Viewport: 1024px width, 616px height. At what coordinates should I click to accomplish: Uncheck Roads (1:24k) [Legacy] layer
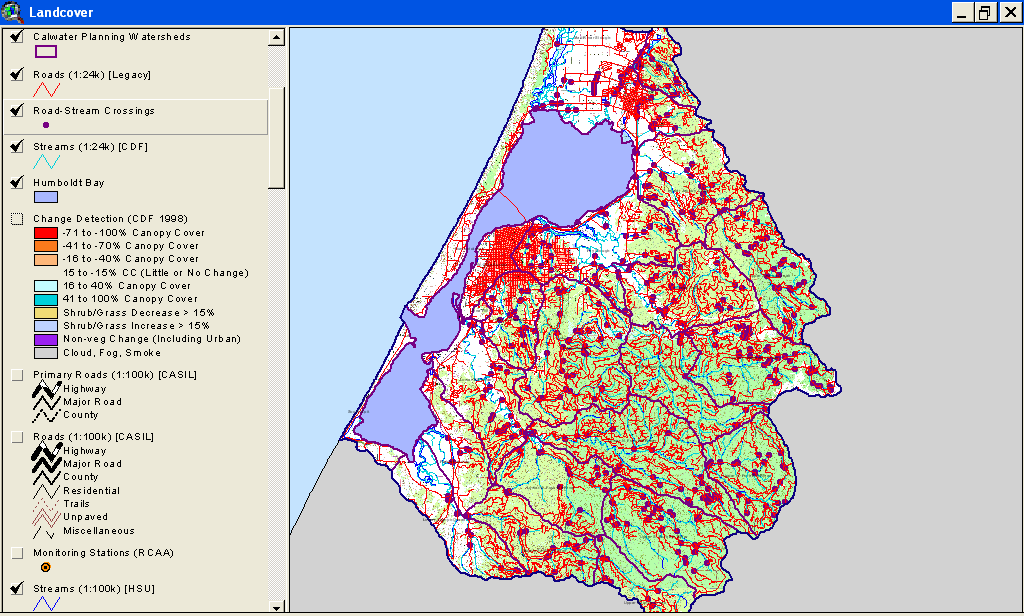click(x=17, y=75)
